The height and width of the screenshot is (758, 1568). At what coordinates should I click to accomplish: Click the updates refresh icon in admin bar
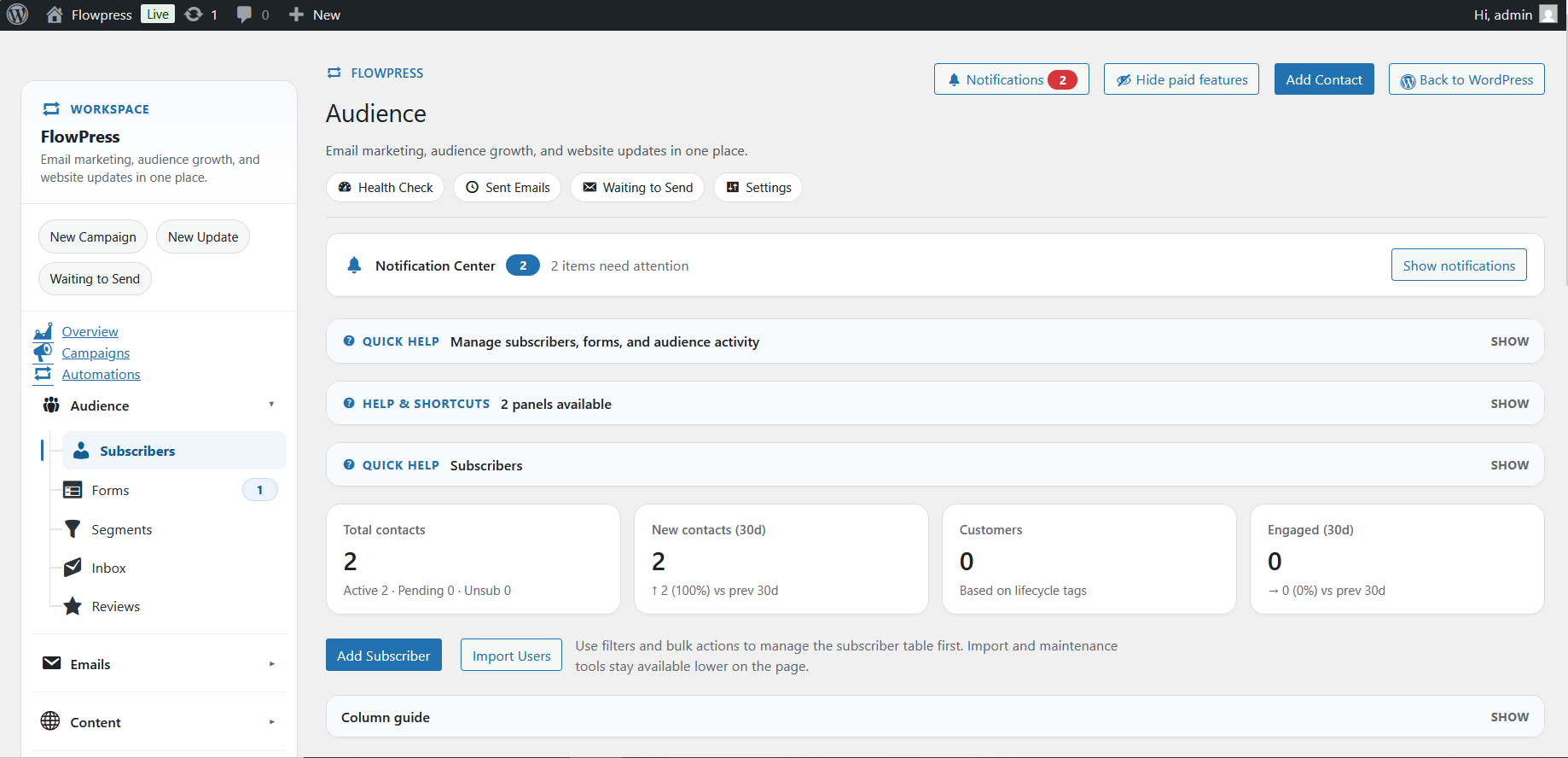[194, 15]
